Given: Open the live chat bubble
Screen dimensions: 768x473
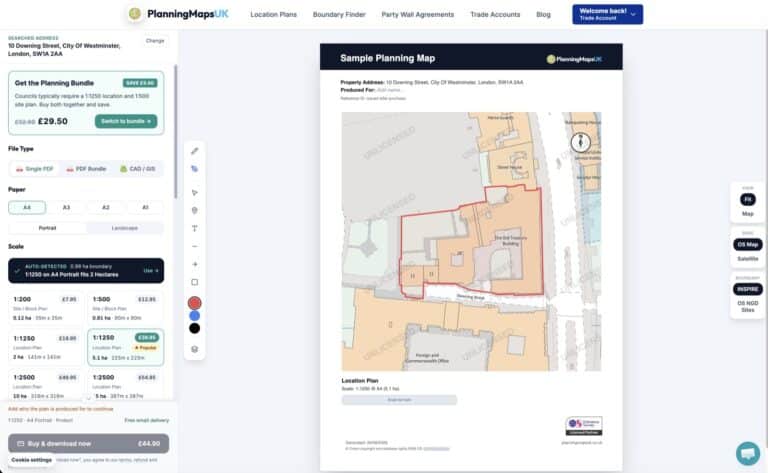Looking at the screenshot, I should [x=747, y=453].
